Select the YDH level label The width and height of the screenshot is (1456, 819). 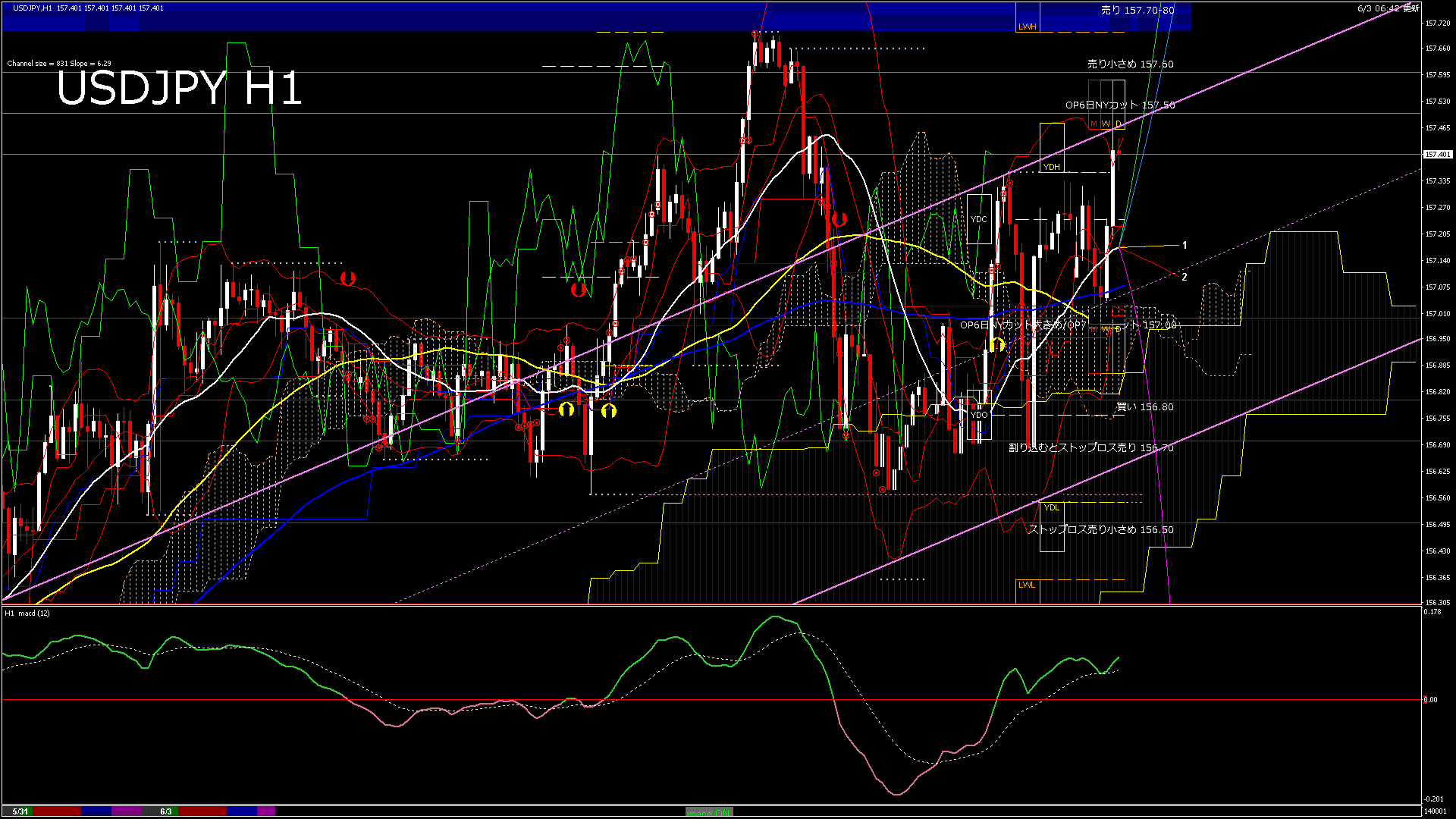[1051, 167]
